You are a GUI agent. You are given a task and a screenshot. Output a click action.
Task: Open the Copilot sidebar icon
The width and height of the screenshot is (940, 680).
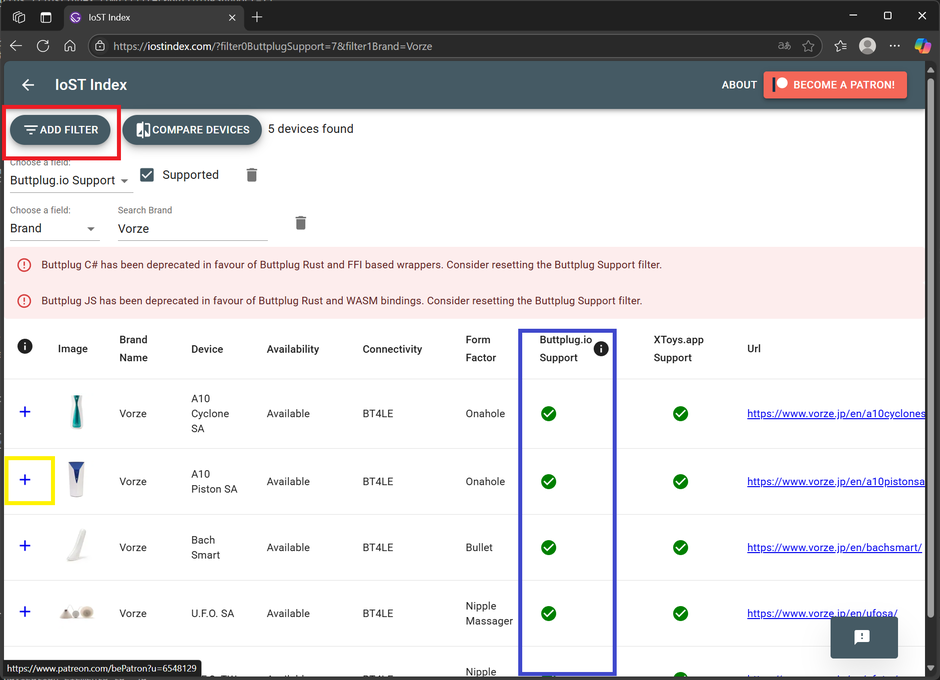click(x=923, y=46)
